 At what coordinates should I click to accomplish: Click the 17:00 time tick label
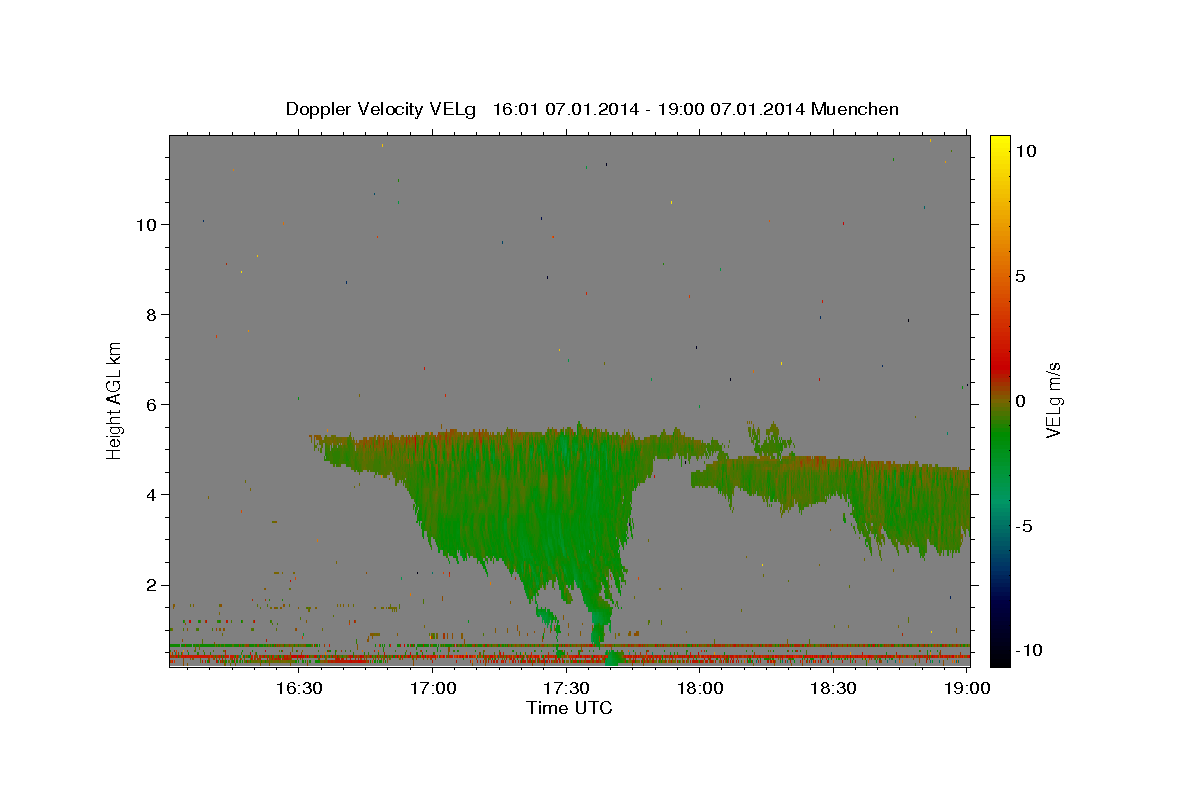pos(434,688)
